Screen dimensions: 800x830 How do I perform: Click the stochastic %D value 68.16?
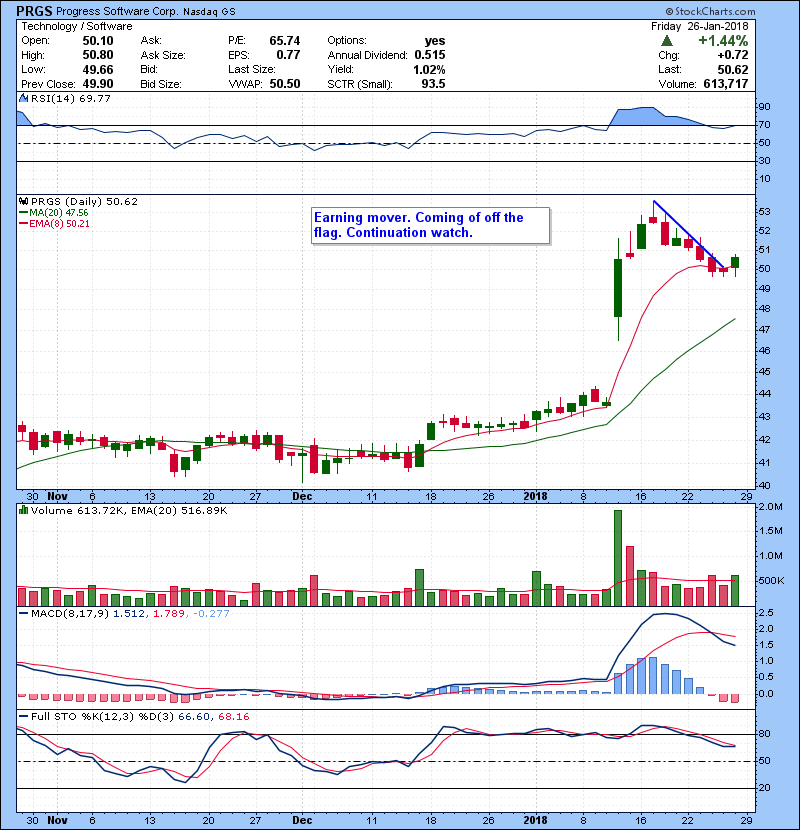point(233,717)
